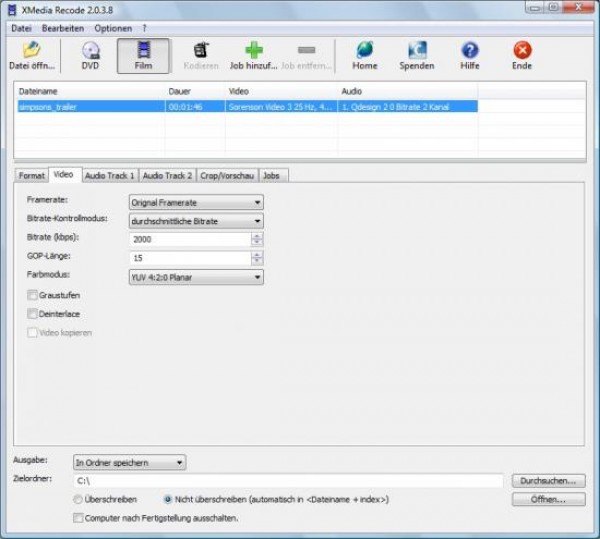Click the Datei öffnen folder icon
Screen dimensions: 600x539
point(31,50)
